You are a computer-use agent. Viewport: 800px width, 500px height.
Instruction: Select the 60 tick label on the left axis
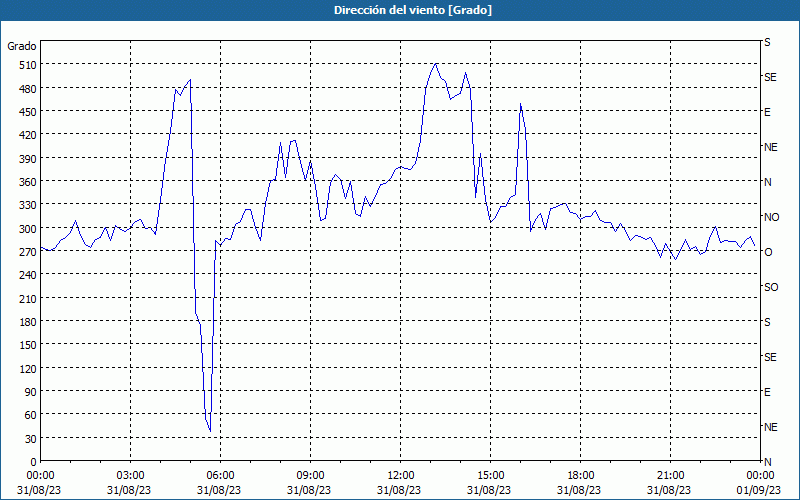(x=31, y=415)
